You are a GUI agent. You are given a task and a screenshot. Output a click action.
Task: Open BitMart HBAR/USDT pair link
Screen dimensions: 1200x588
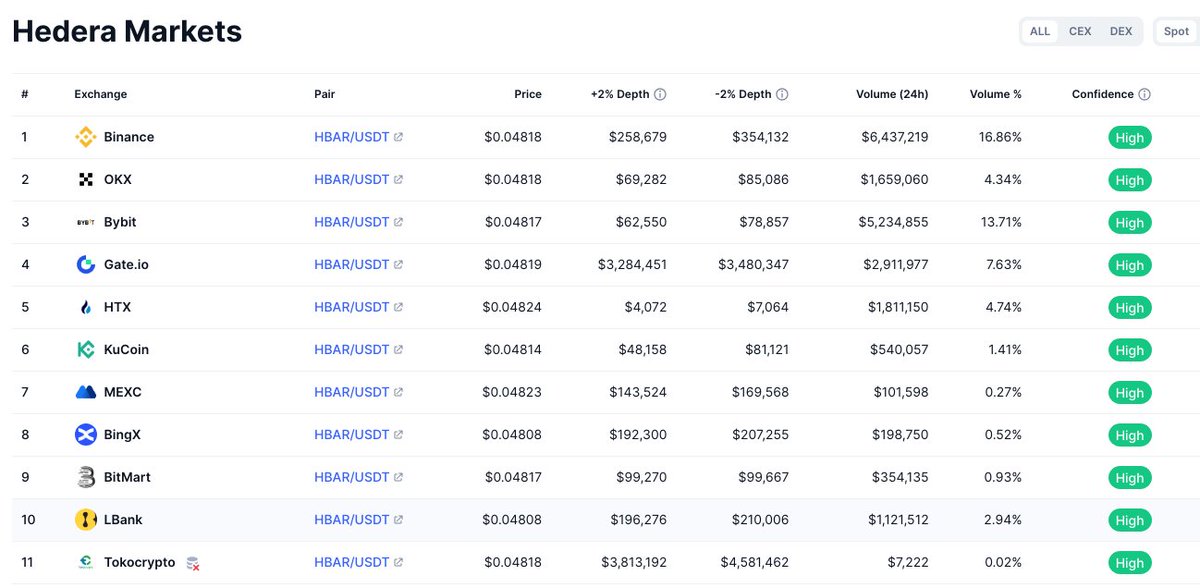(x=351, y=477)
